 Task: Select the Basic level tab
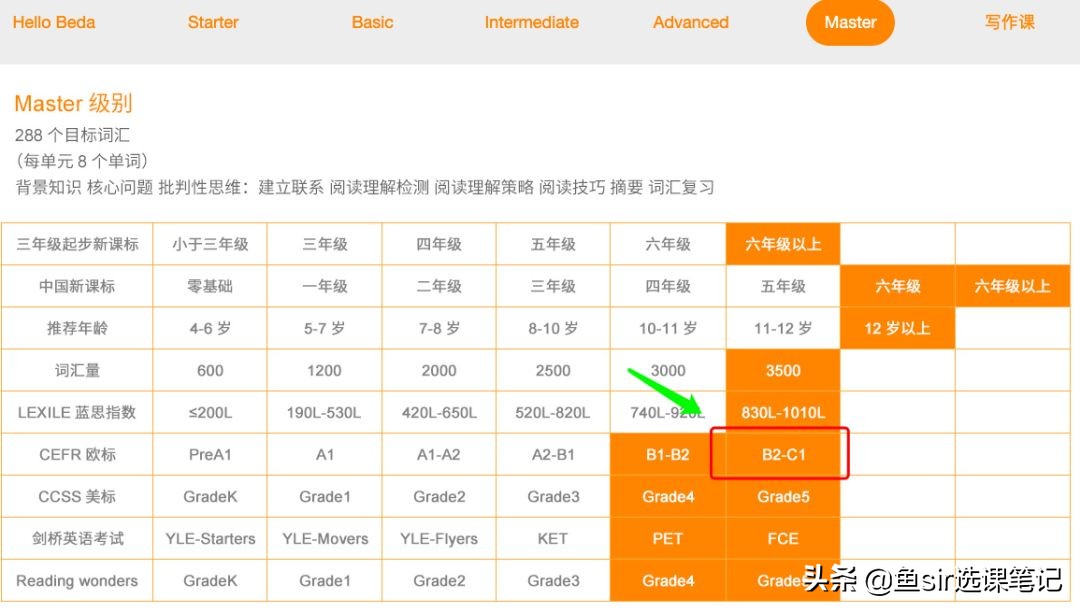[372, 23]
